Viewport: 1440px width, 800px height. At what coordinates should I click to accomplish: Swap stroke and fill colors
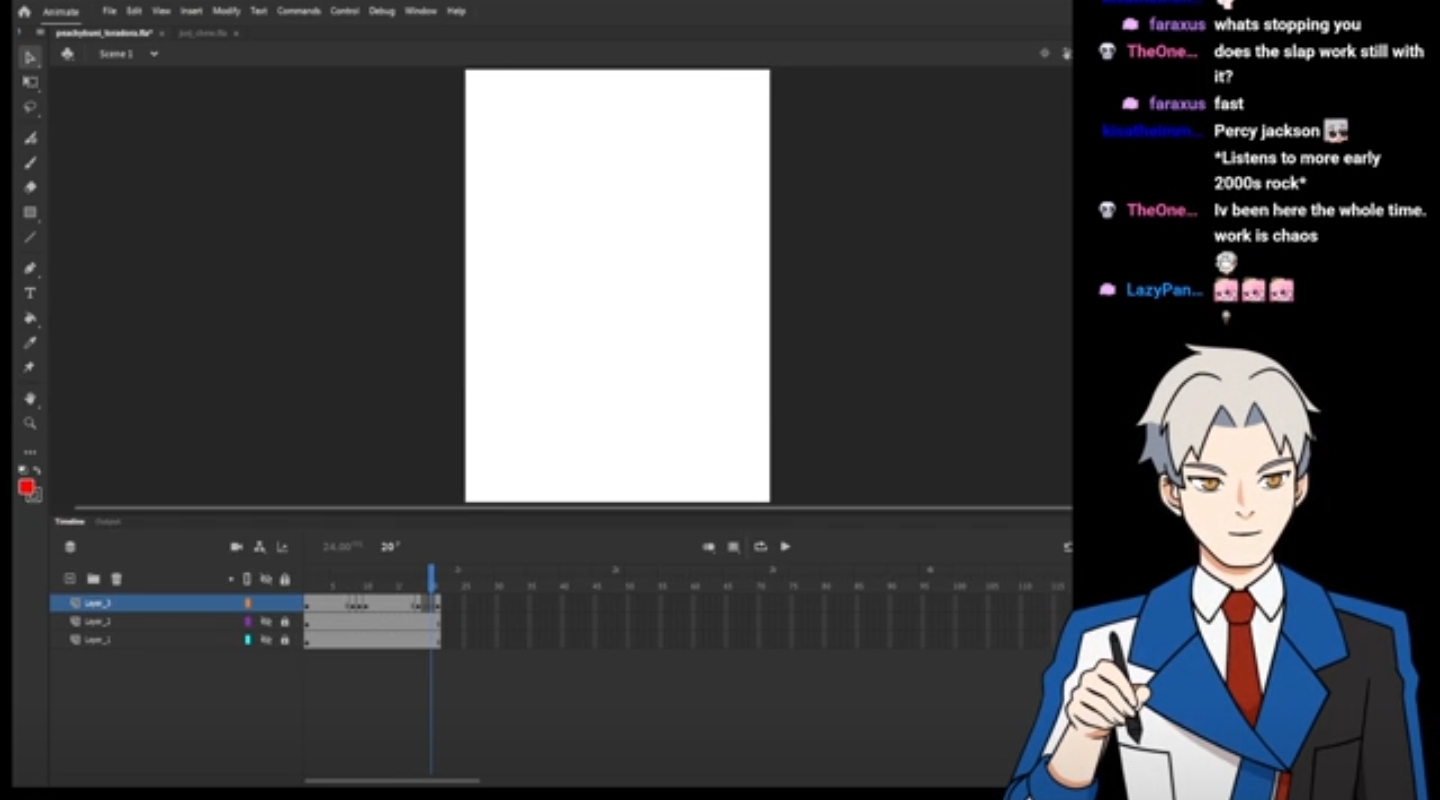[37, 470]
